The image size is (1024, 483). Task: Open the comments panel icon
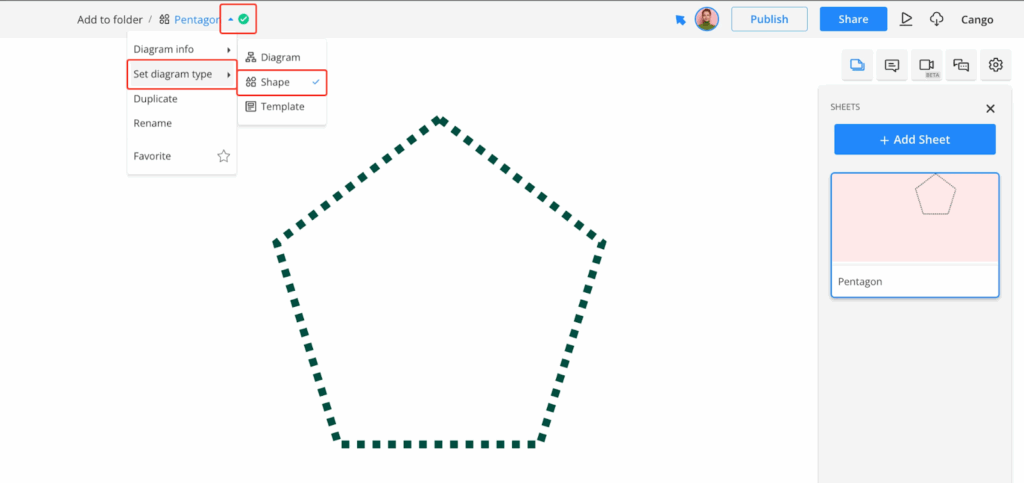point(891,66)
